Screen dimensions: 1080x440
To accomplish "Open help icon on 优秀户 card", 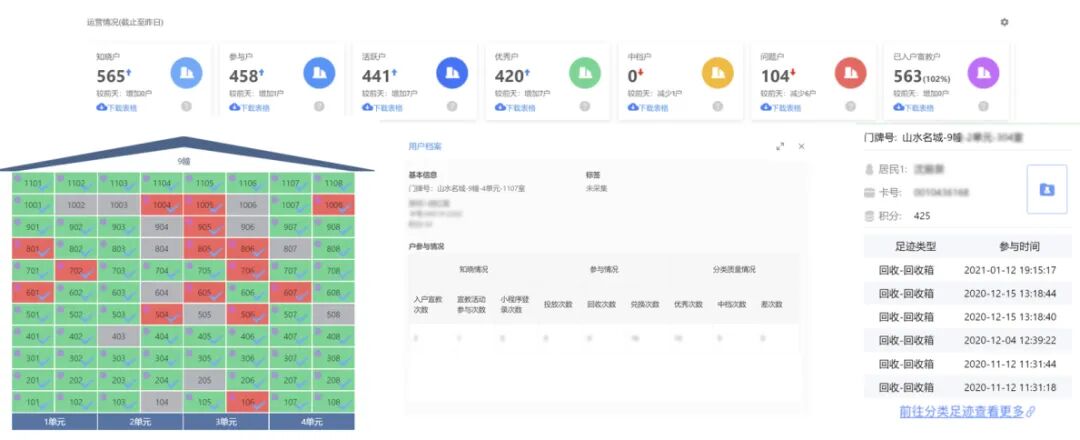I will [585, 106].
